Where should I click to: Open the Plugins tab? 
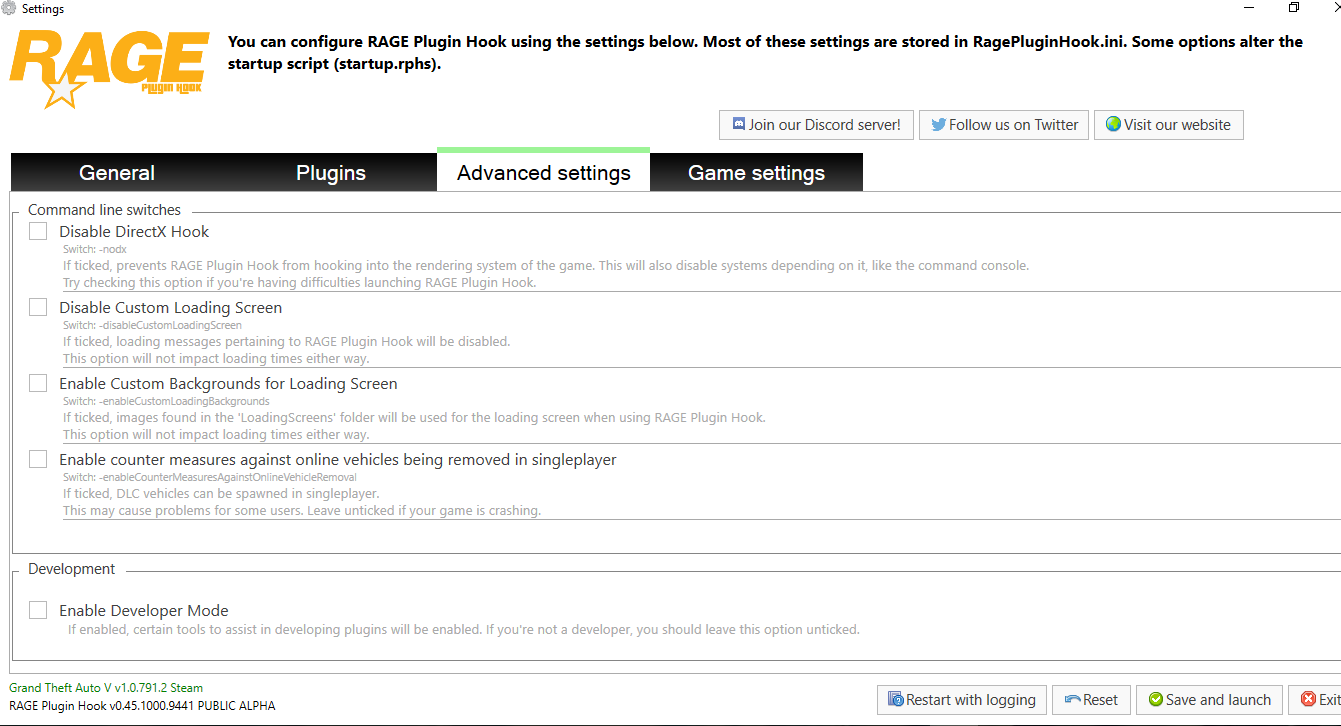pos(331,173)
